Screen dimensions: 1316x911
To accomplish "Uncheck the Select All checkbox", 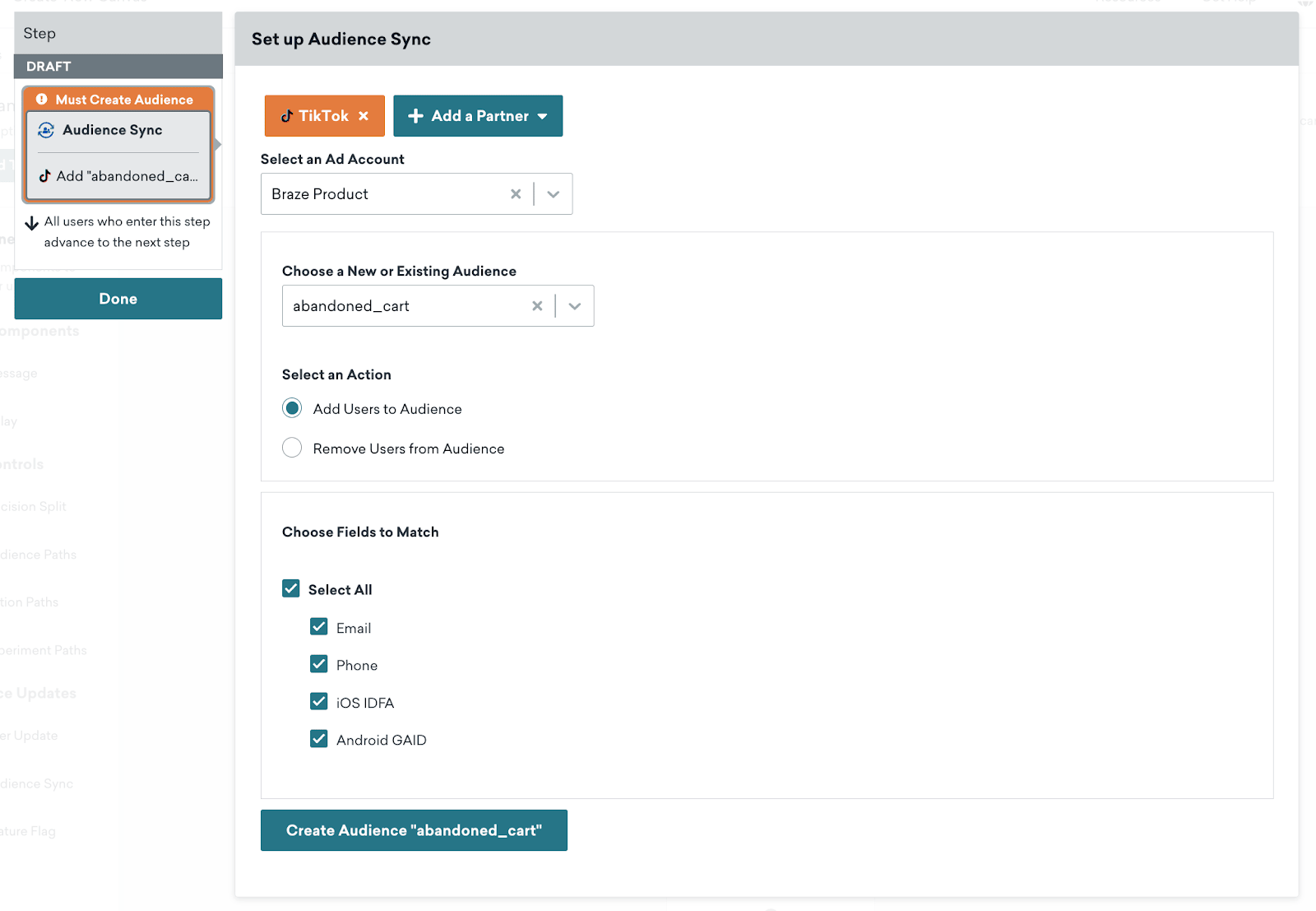I will (x=291, y=588).
